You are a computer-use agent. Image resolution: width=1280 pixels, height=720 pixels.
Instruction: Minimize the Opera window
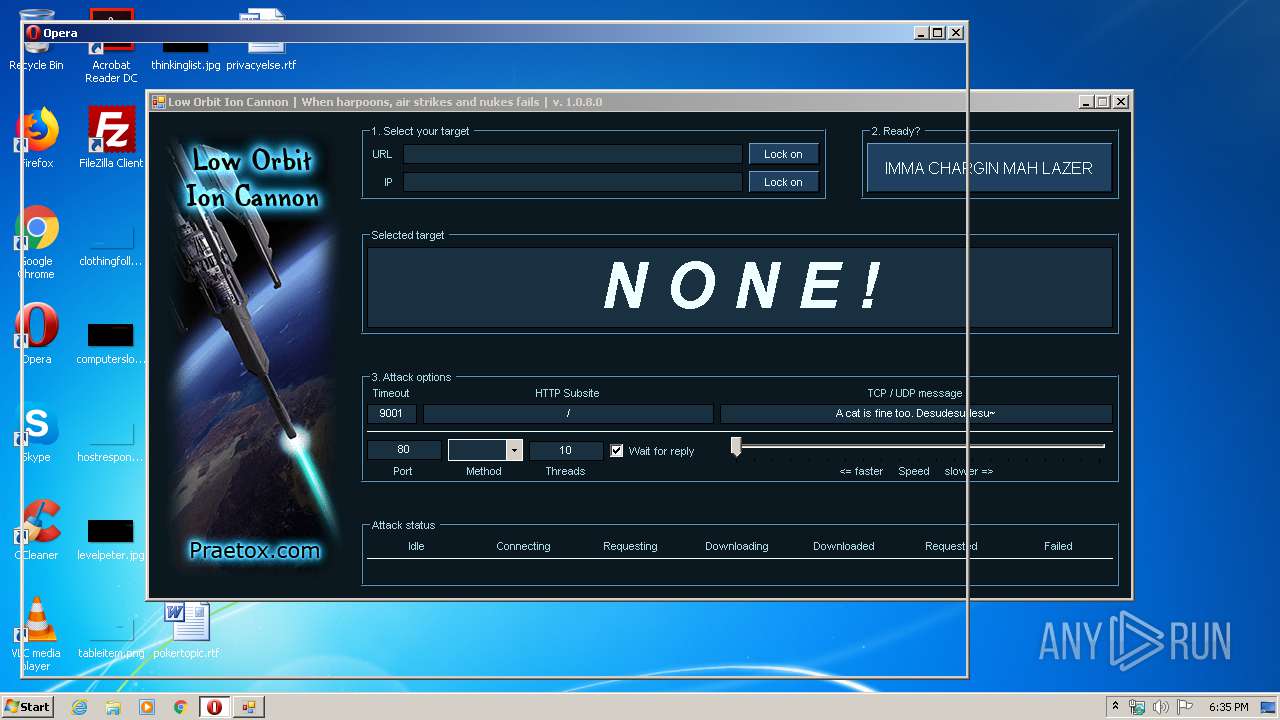click(x=920, y=33)
